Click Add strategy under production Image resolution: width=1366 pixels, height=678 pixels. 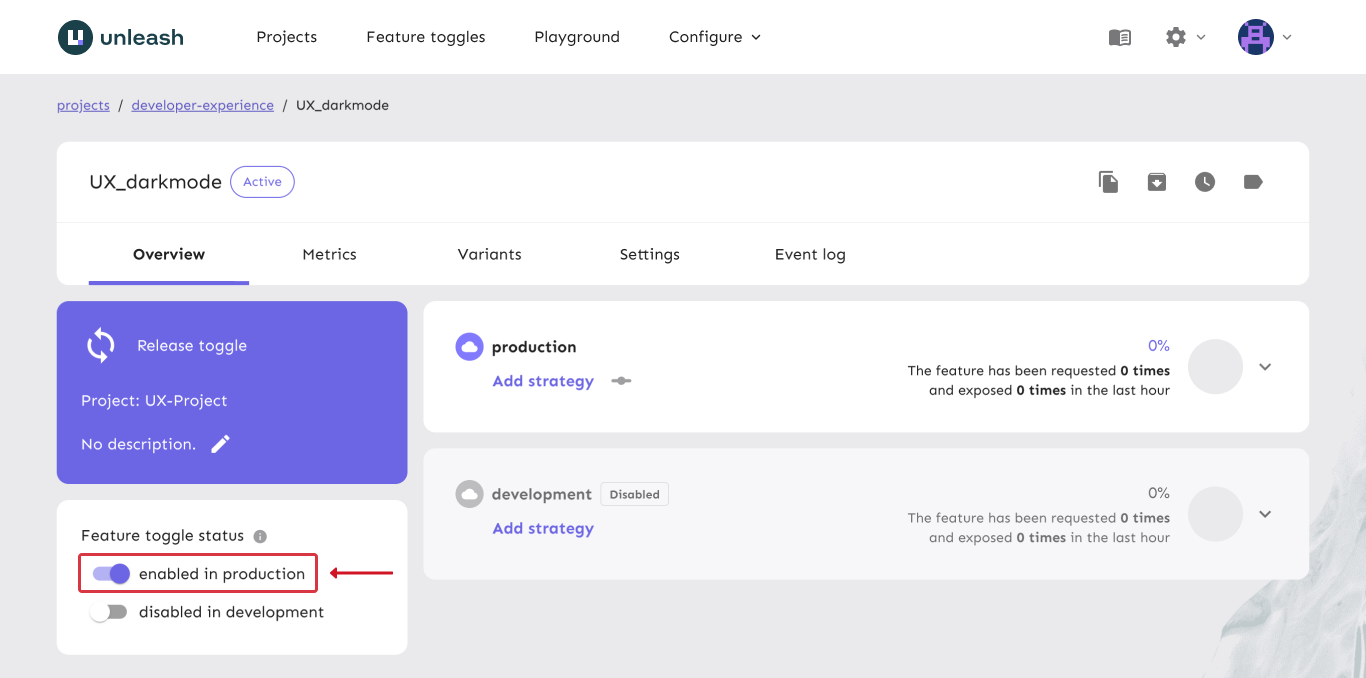point(543,381)
